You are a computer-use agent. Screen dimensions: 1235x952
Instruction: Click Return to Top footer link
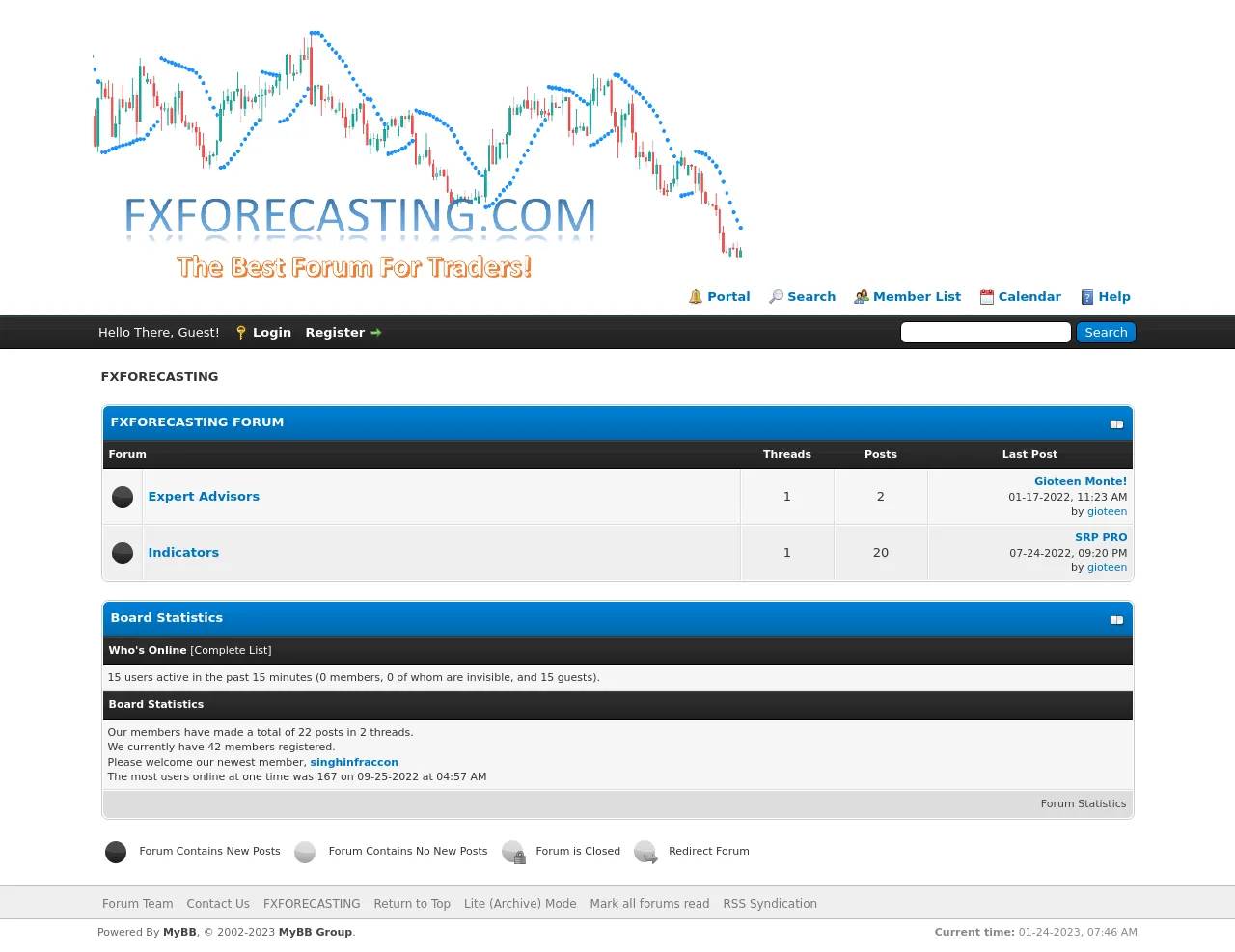(412, 904)
